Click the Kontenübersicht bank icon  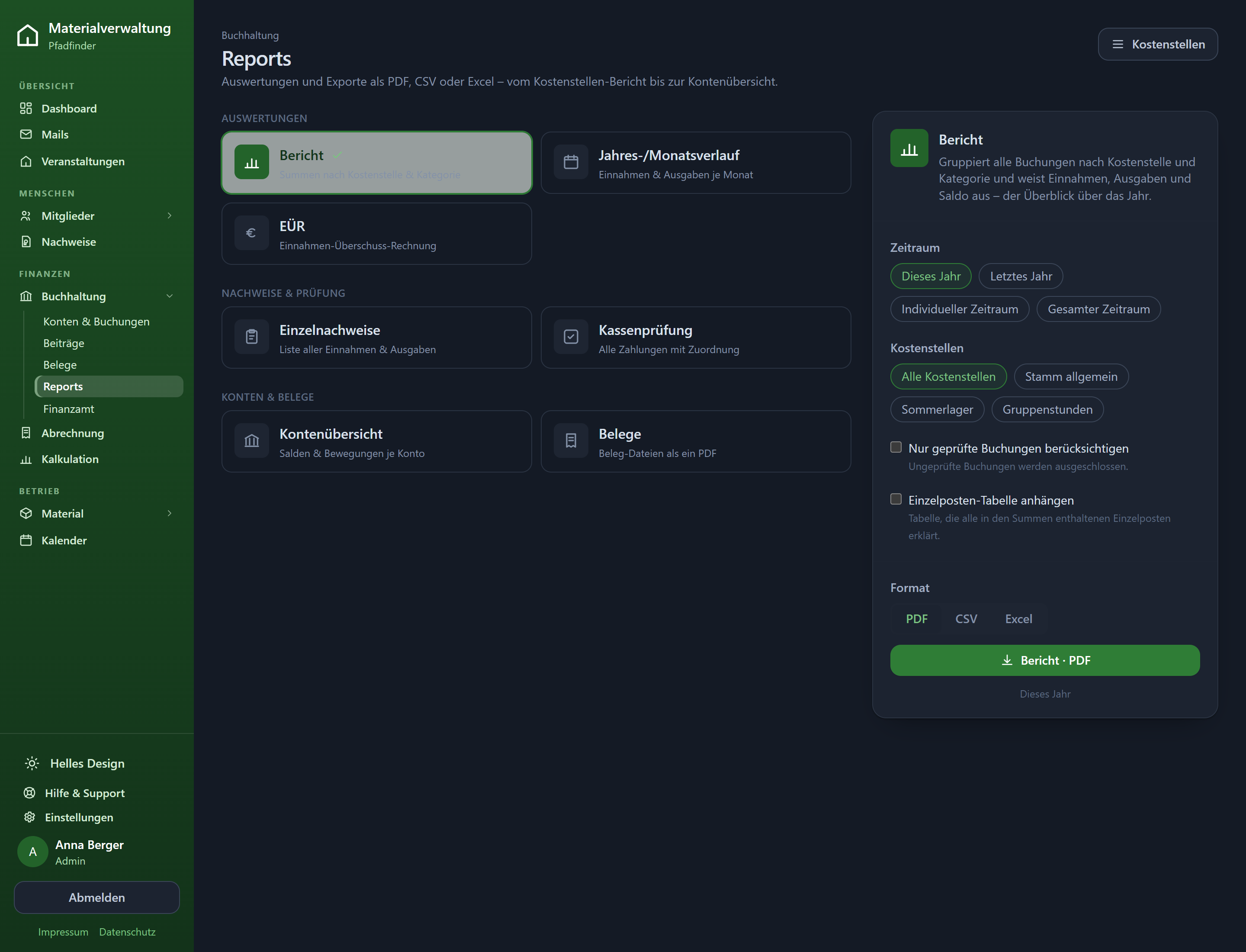tap(252, 441)
